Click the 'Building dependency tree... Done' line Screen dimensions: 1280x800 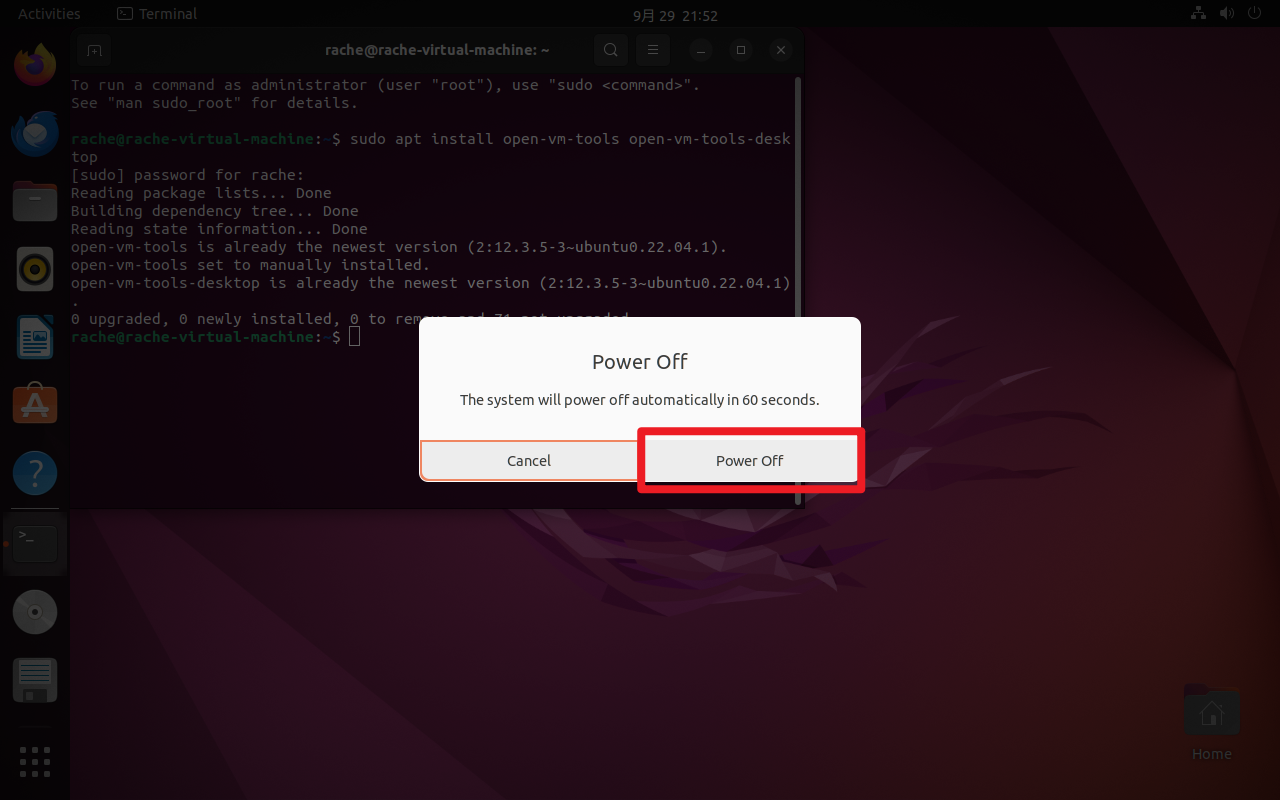[x=214, y=211]
